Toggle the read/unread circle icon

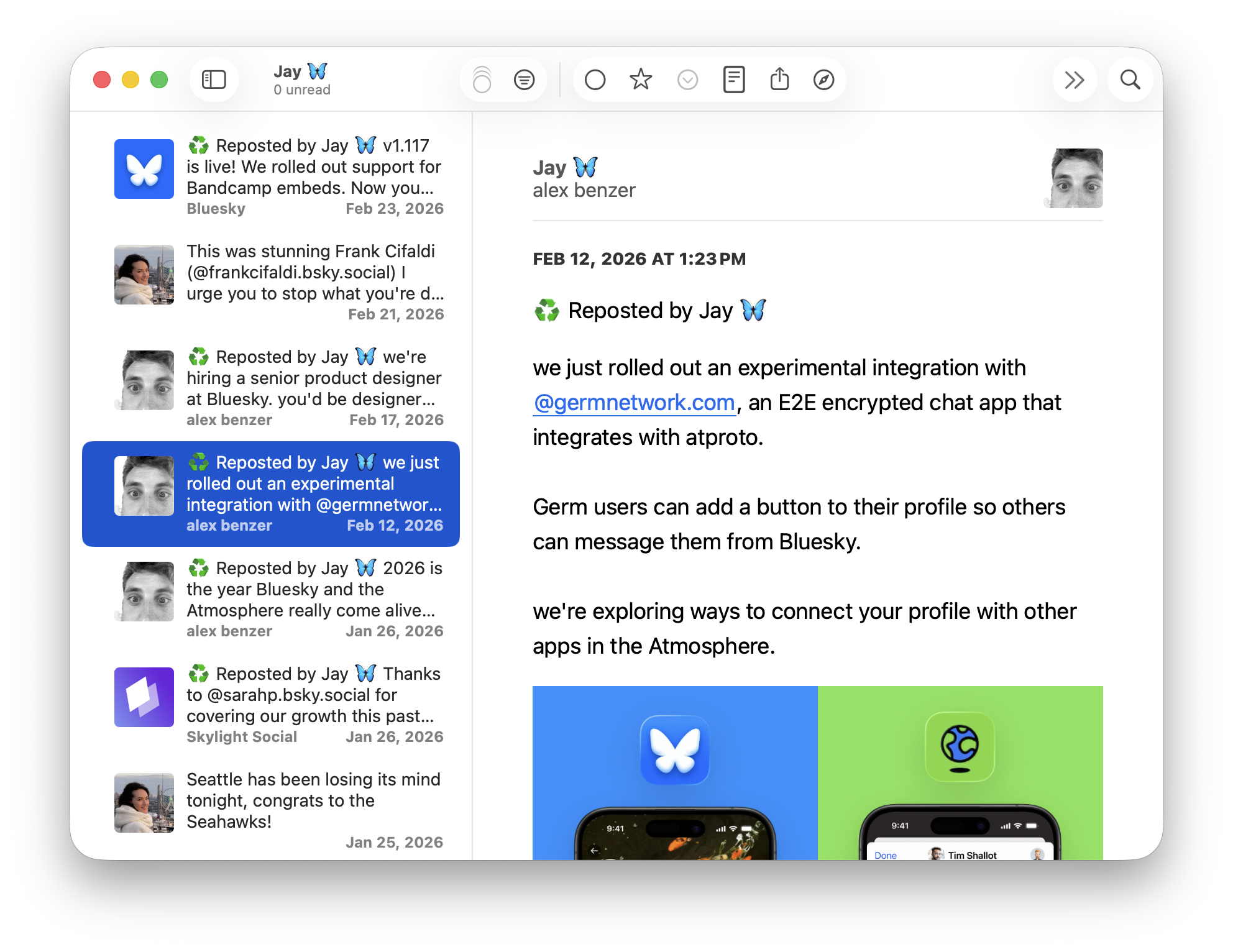pos(595,80)
